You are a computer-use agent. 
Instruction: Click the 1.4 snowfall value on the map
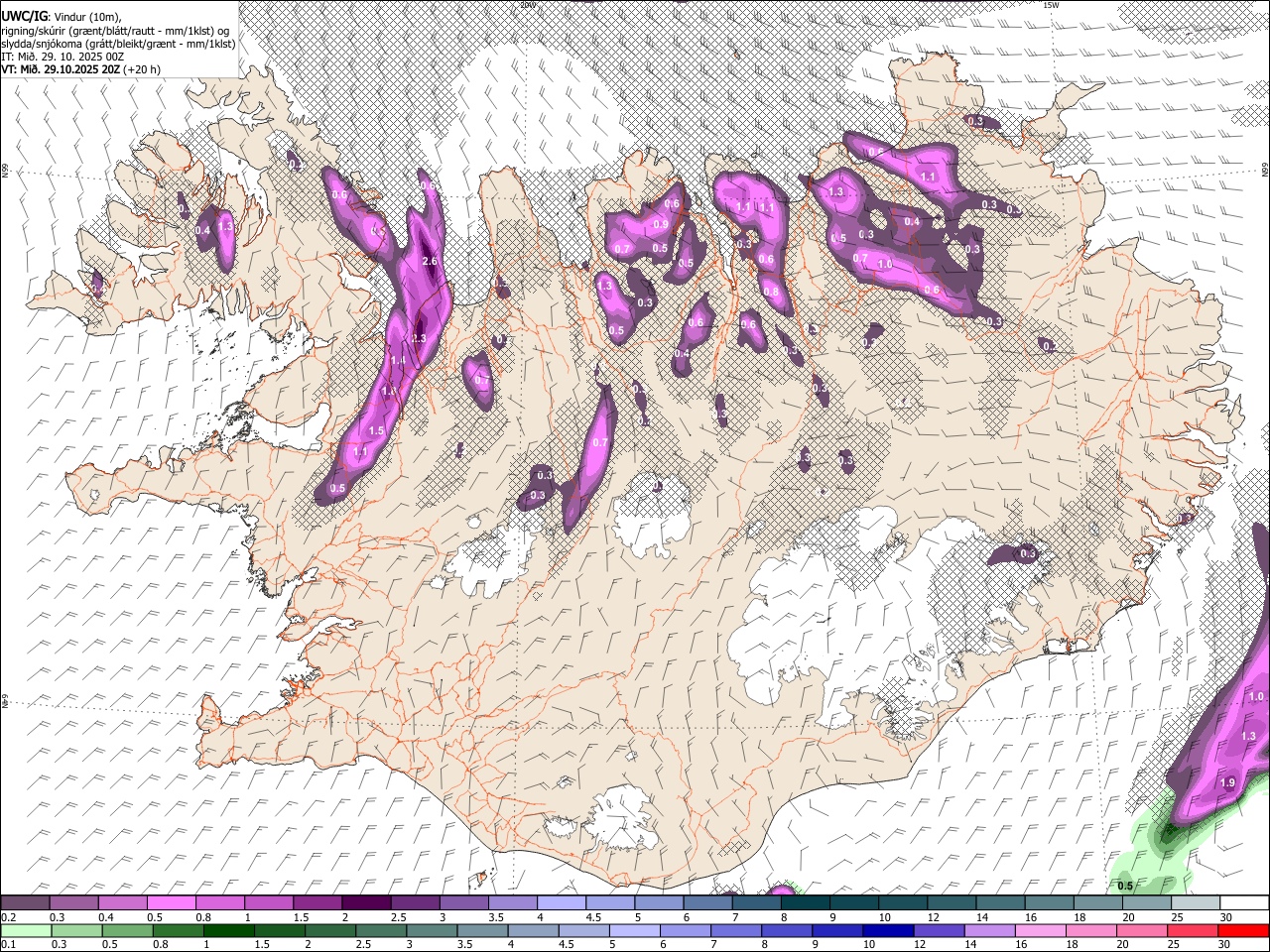398,362
